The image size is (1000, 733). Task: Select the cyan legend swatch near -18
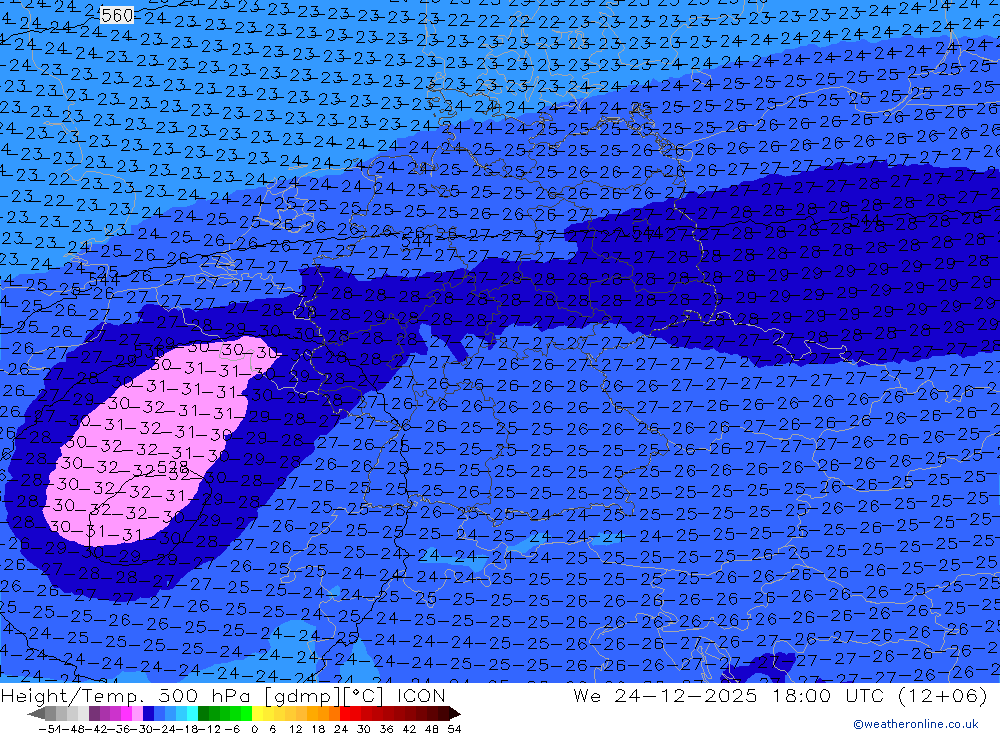(192, 713)
